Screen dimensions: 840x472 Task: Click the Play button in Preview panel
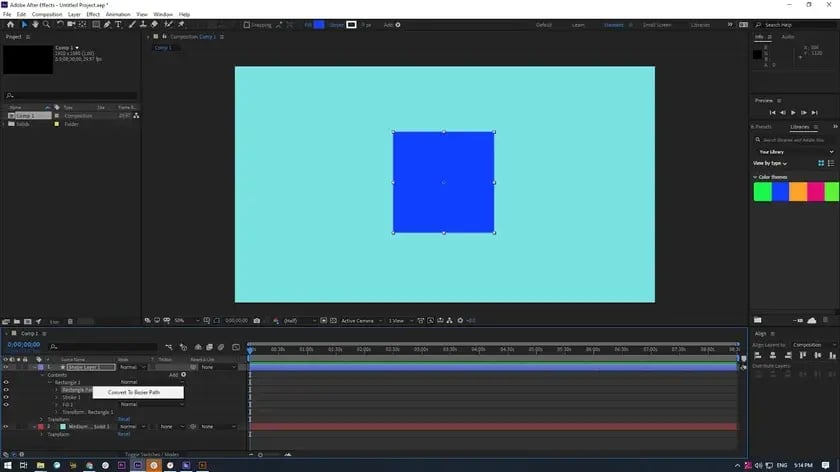tap(791, 113)
